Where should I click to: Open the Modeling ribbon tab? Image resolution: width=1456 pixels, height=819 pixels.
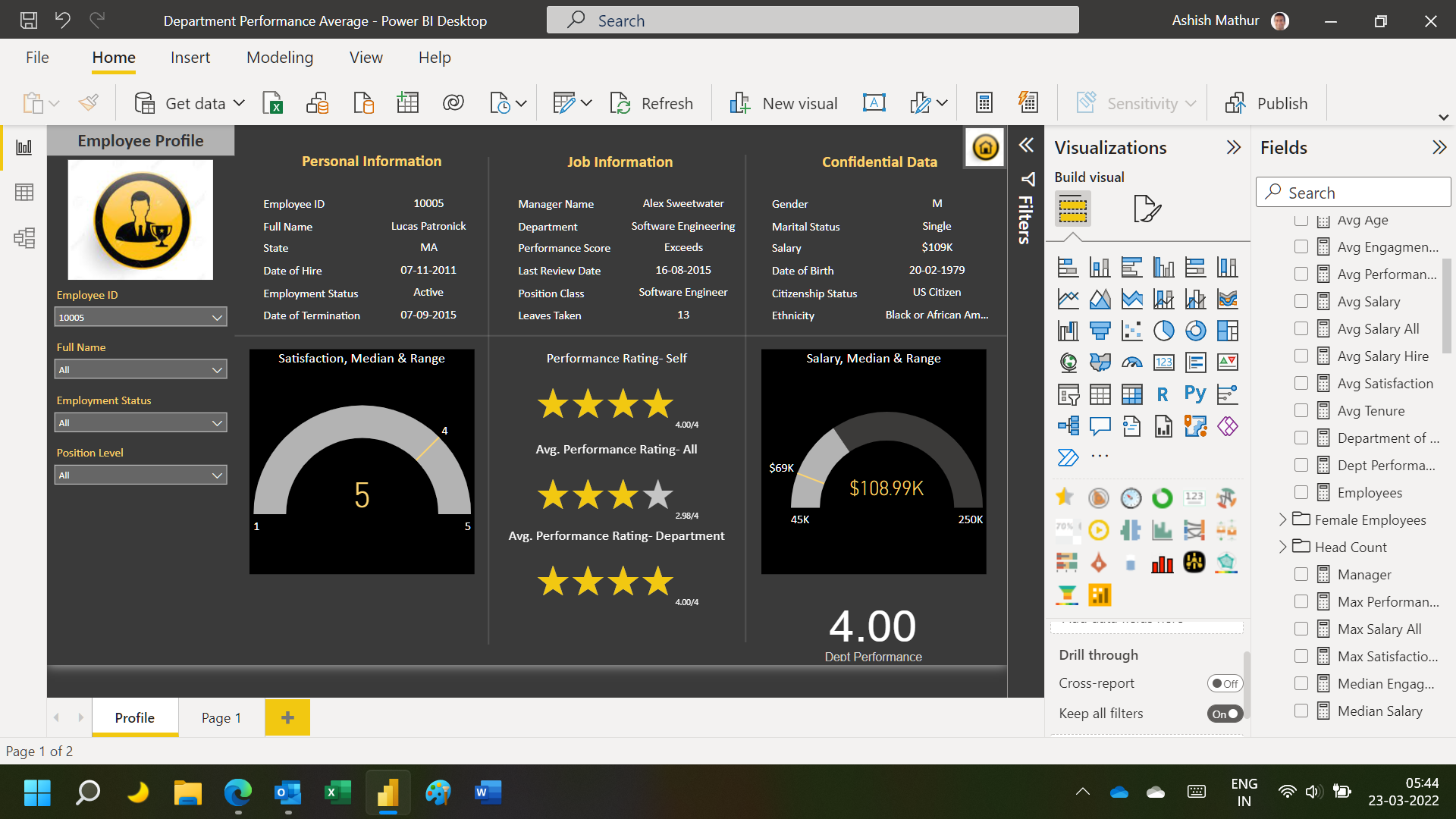point(280,58)
